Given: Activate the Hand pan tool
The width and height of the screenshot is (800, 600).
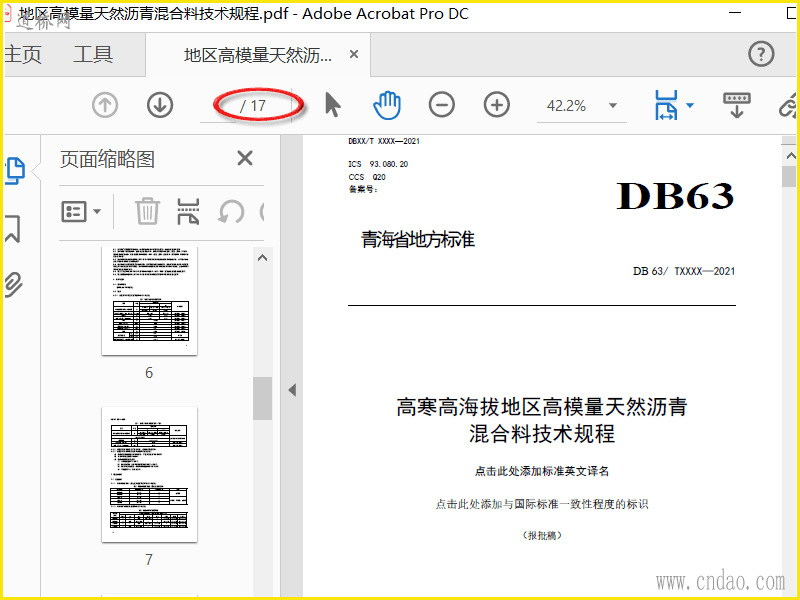Looking at the screenshot, I should [387, 105].
